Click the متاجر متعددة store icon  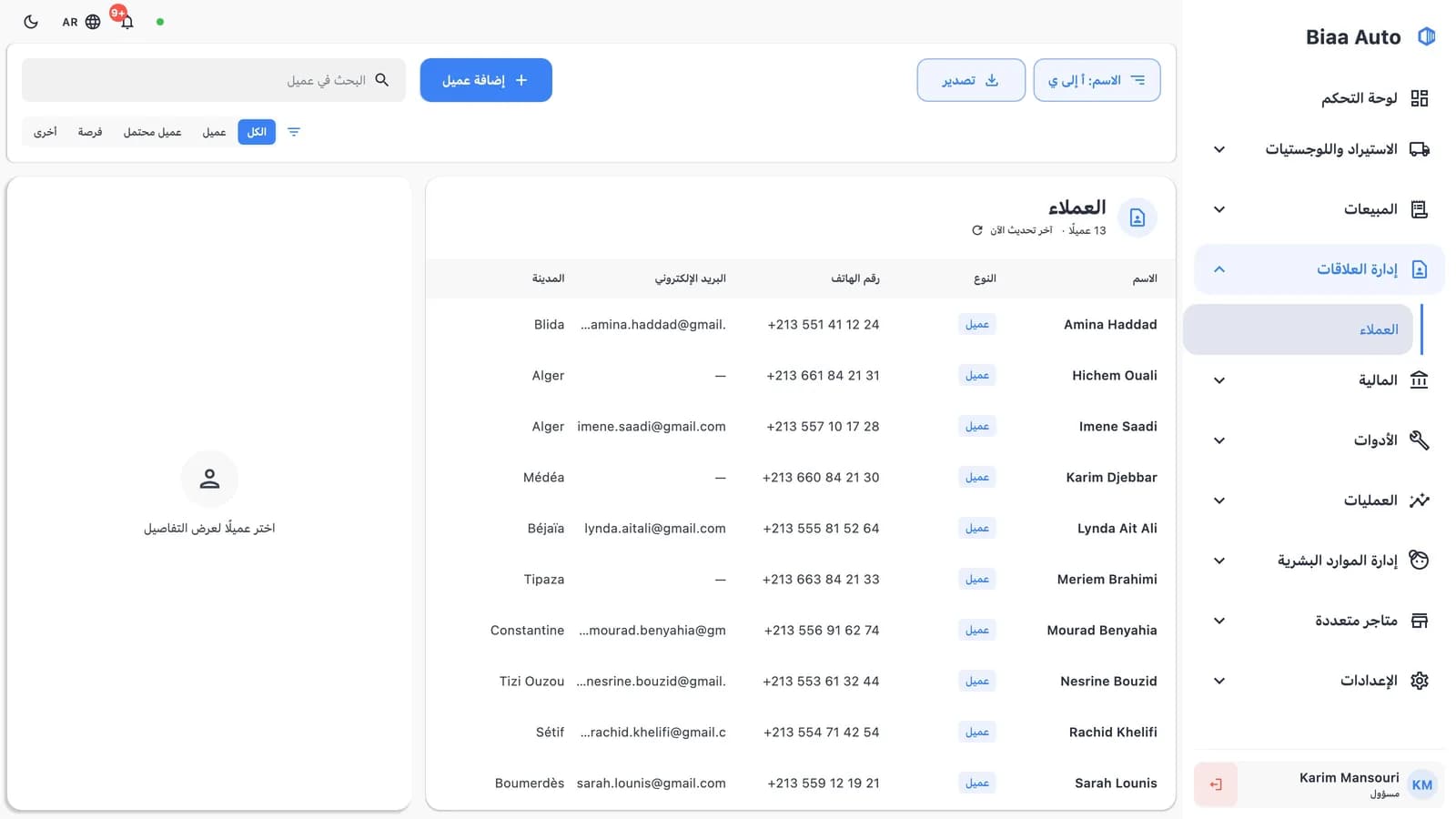pyautogui.click(x=1420, y=621)
